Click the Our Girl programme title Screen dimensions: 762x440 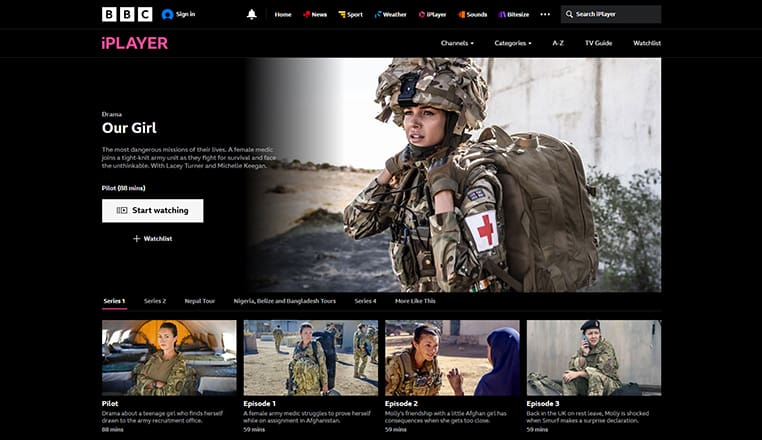[x=129, y=128]
